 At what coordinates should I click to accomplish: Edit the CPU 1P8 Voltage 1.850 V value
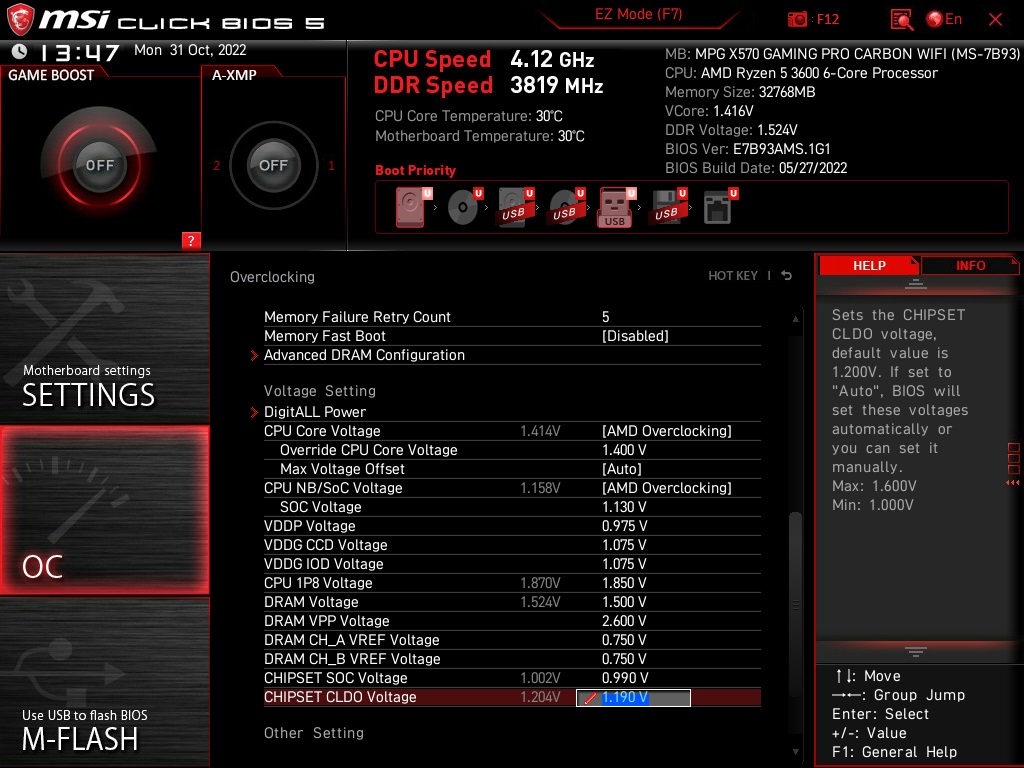point(624,583)
